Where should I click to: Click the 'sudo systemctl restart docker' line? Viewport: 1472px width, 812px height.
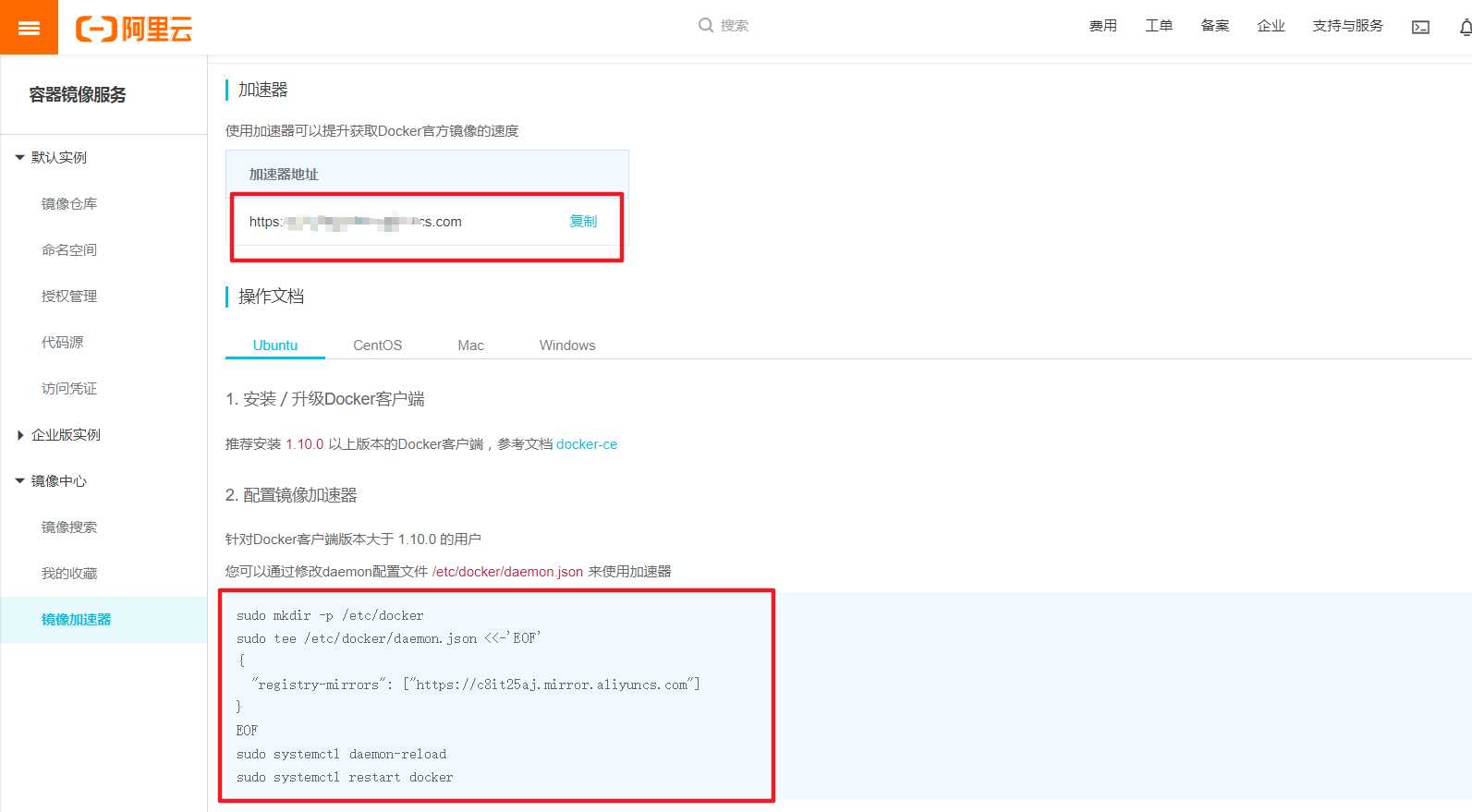[x=345, y=777]
